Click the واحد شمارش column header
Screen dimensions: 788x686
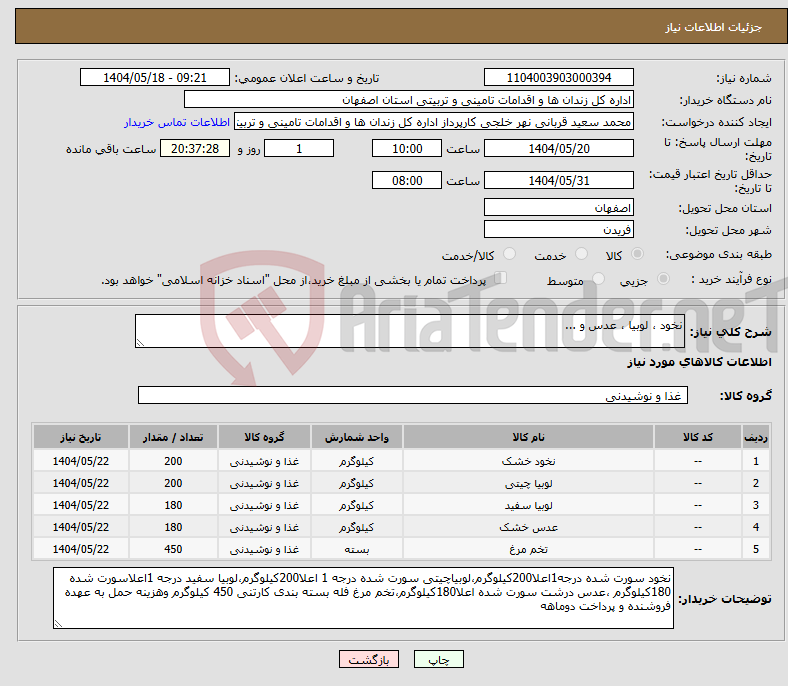[x=356, y=437]
